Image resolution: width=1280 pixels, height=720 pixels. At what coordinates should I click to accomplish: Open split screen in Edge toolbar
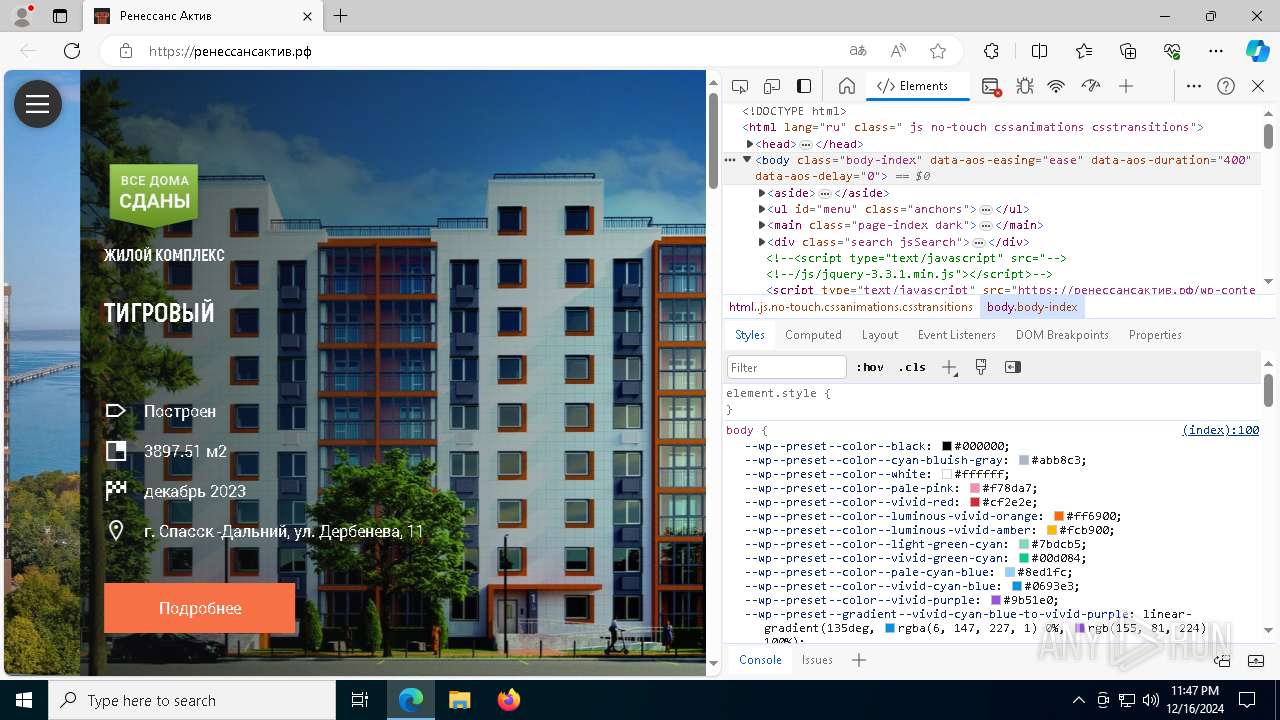coord(1039,51)
